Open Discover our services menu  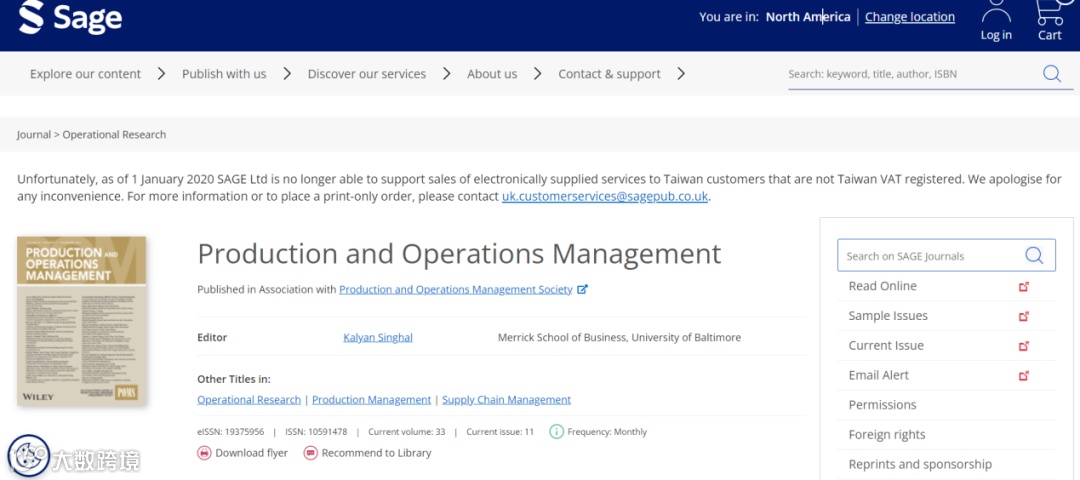point(366,74)
